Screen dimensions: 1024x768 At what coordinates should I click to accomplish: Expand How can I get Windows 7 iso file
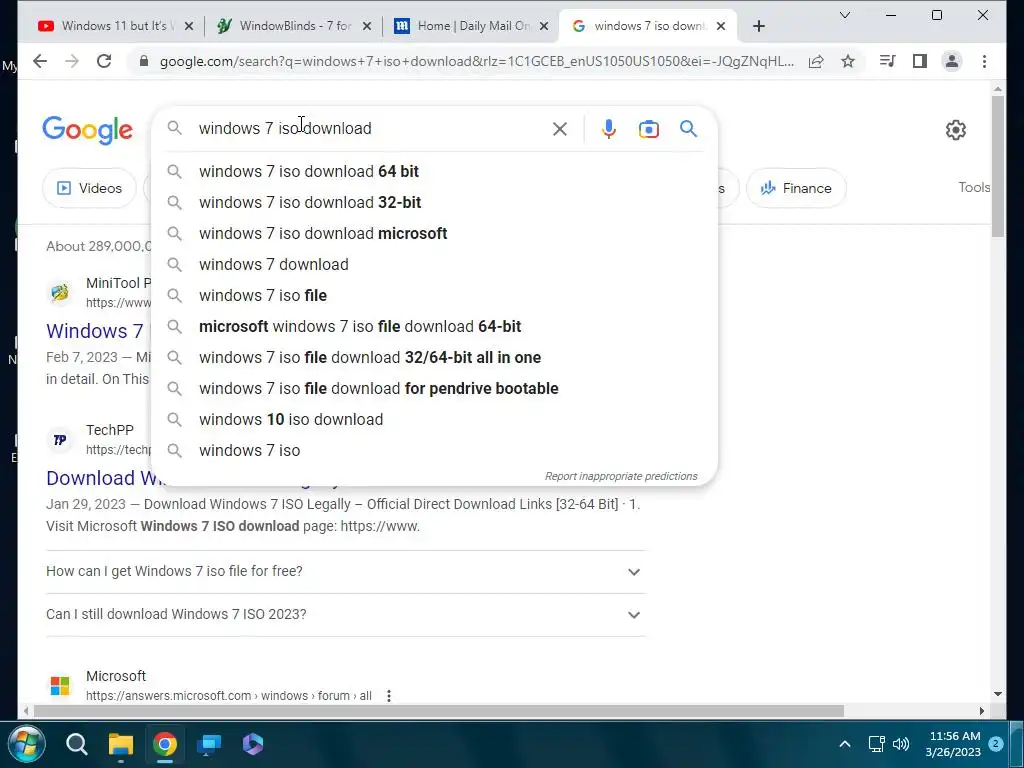tap(345, 571)
